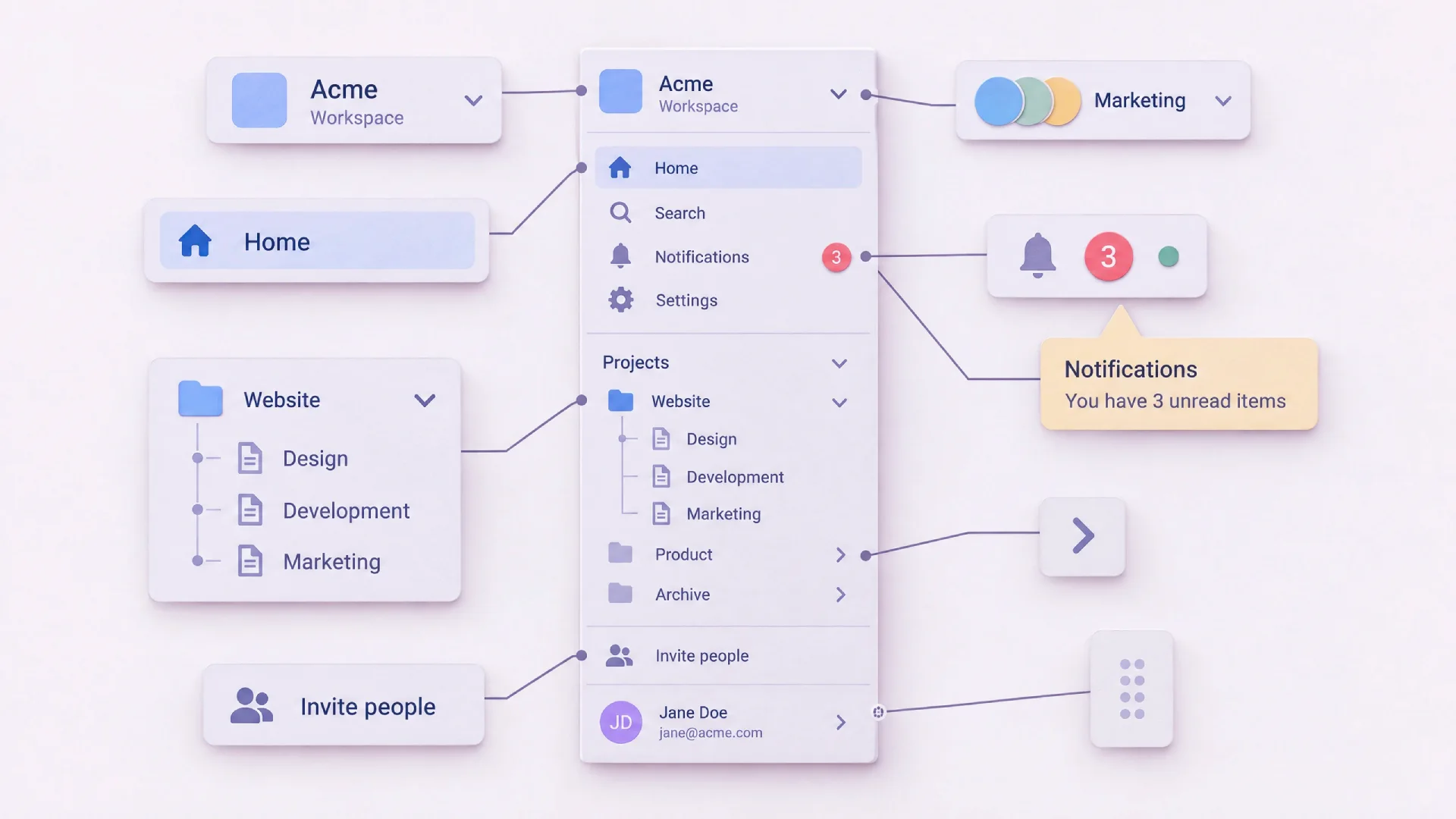Select Website folder label in center sidebar

point(681,401)
